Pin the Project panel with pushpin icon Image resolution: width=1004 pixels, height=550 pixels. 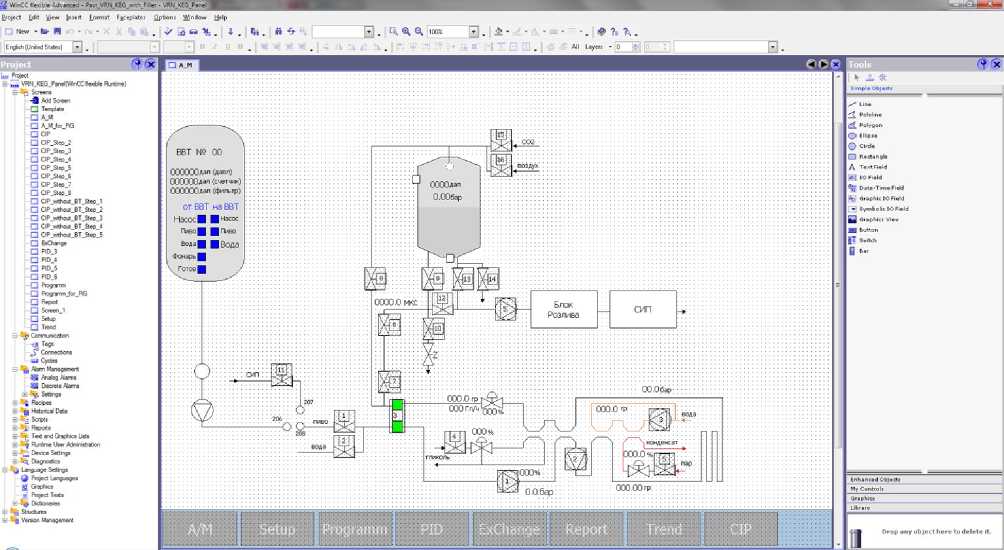(x=137, y=64)
